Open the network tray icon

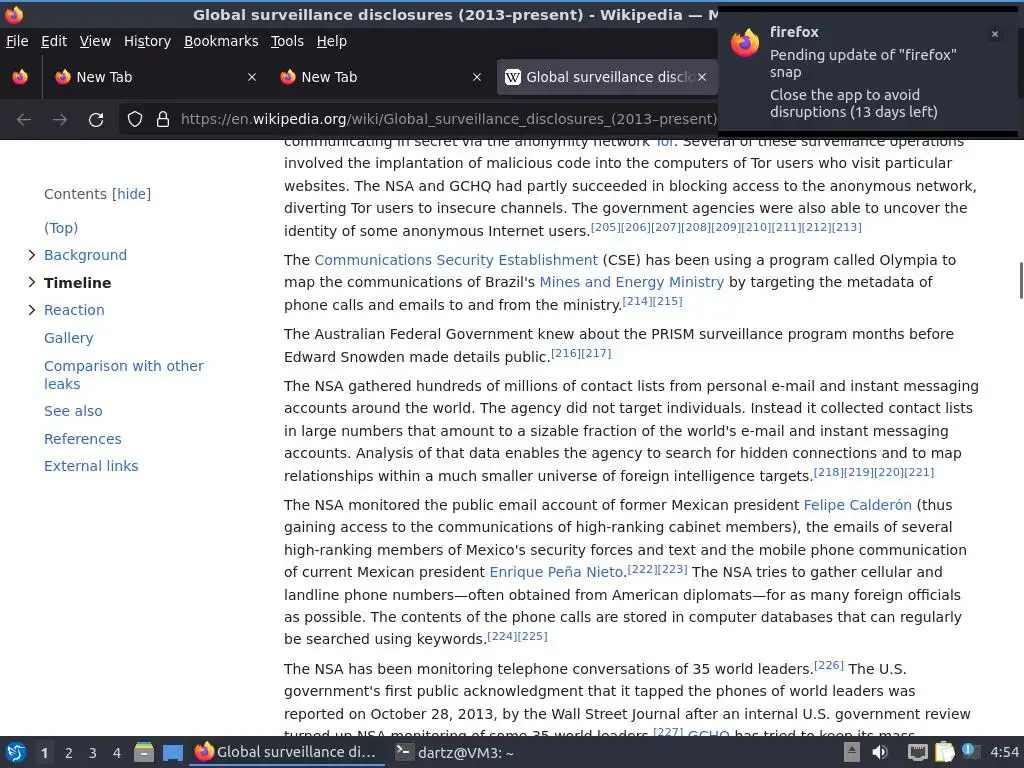pyautogui.click(x=917, y=752)
